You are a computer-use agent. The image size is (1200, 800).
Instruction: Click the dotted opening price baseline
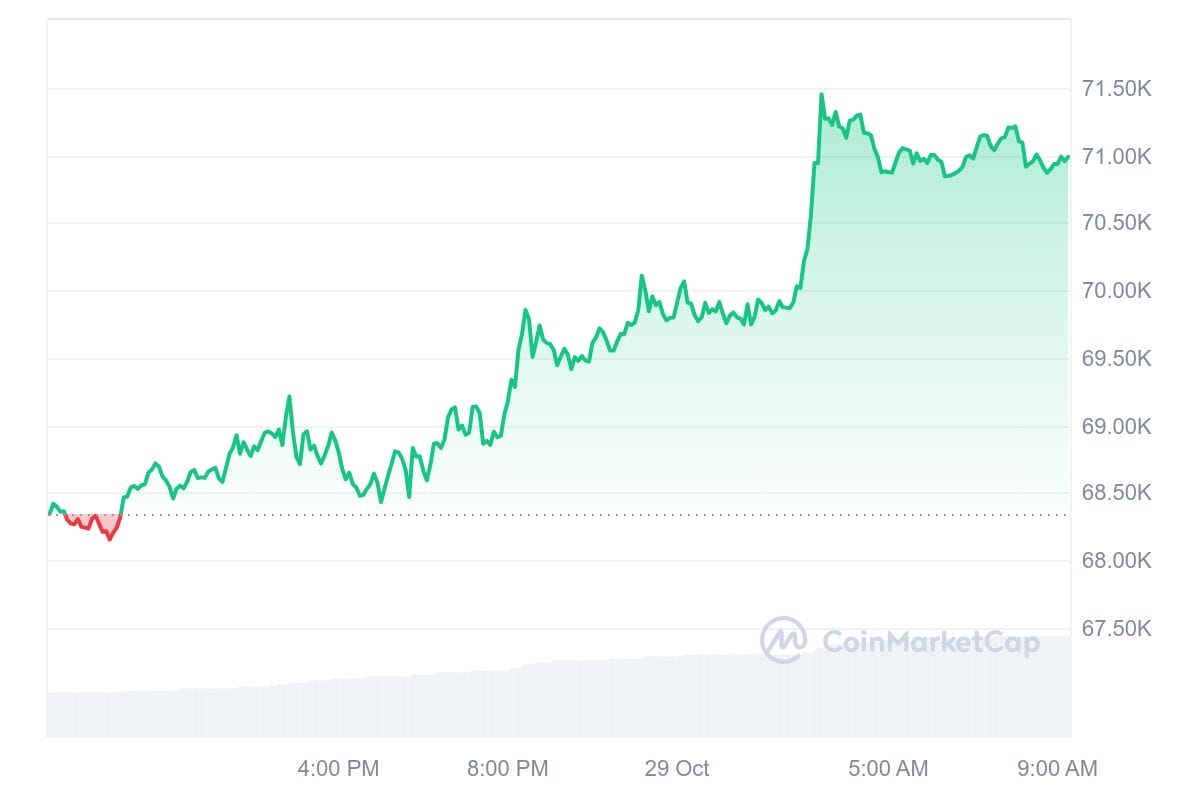point(558,515)
